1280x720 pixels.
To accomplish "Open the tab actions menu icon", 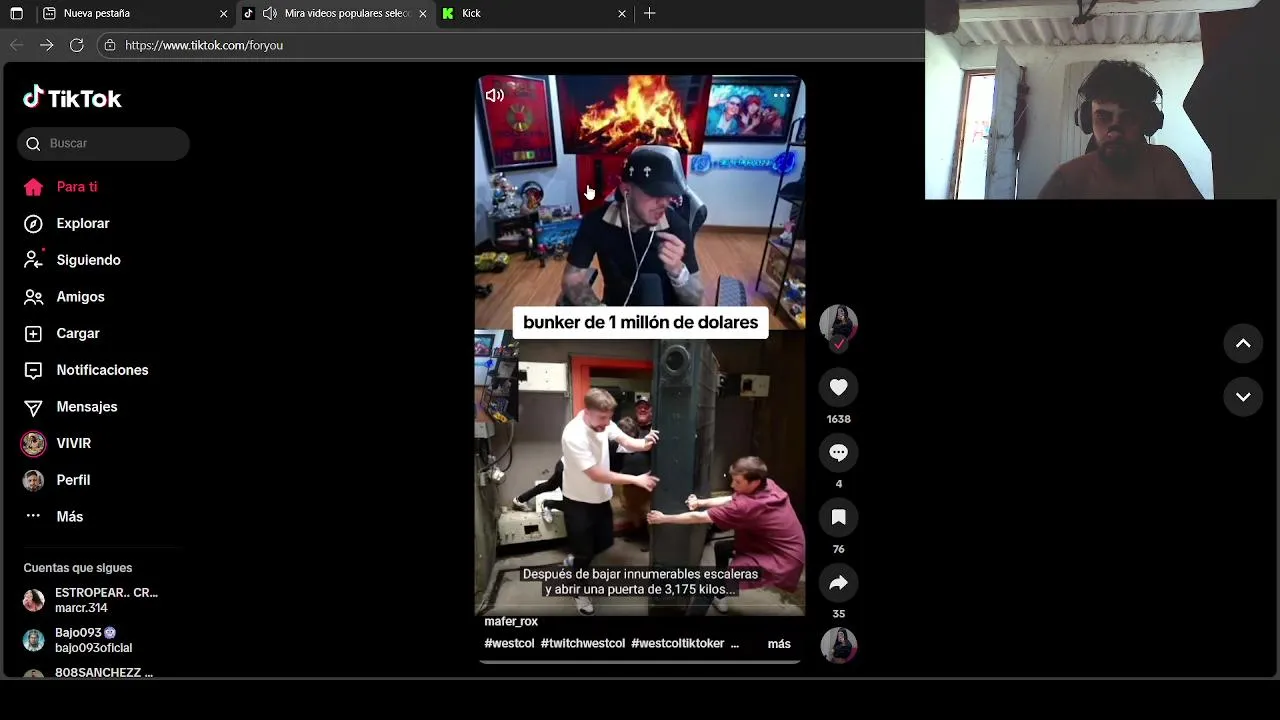I will click(16, 13).
